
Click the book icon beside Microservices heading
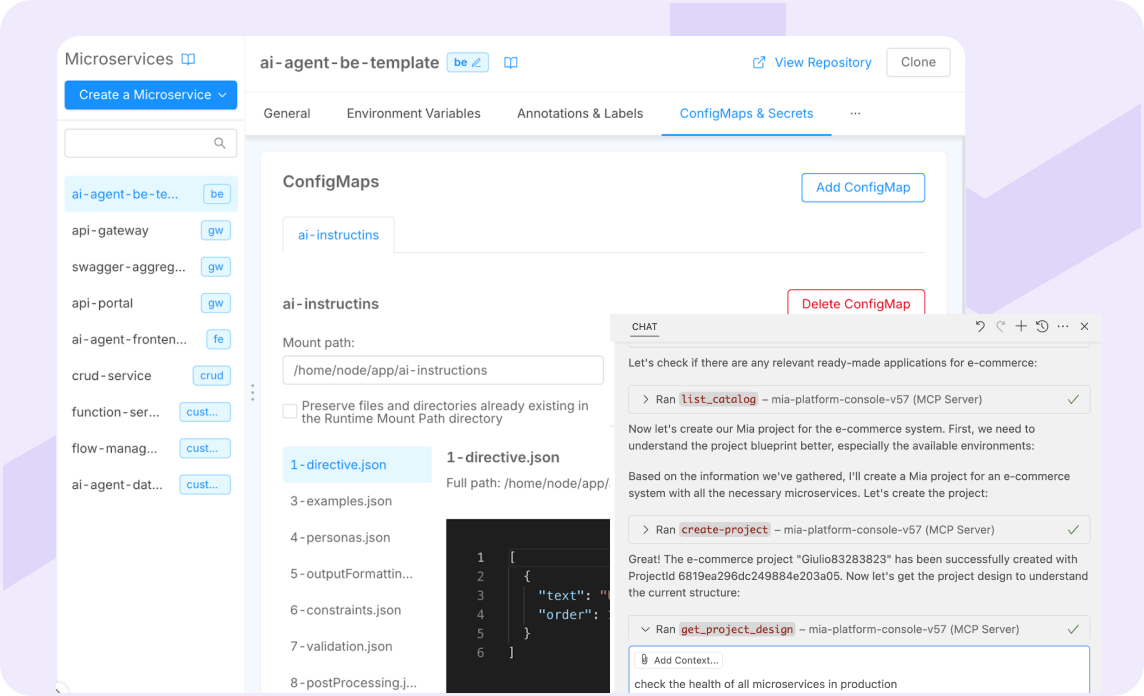click(188, 58)
